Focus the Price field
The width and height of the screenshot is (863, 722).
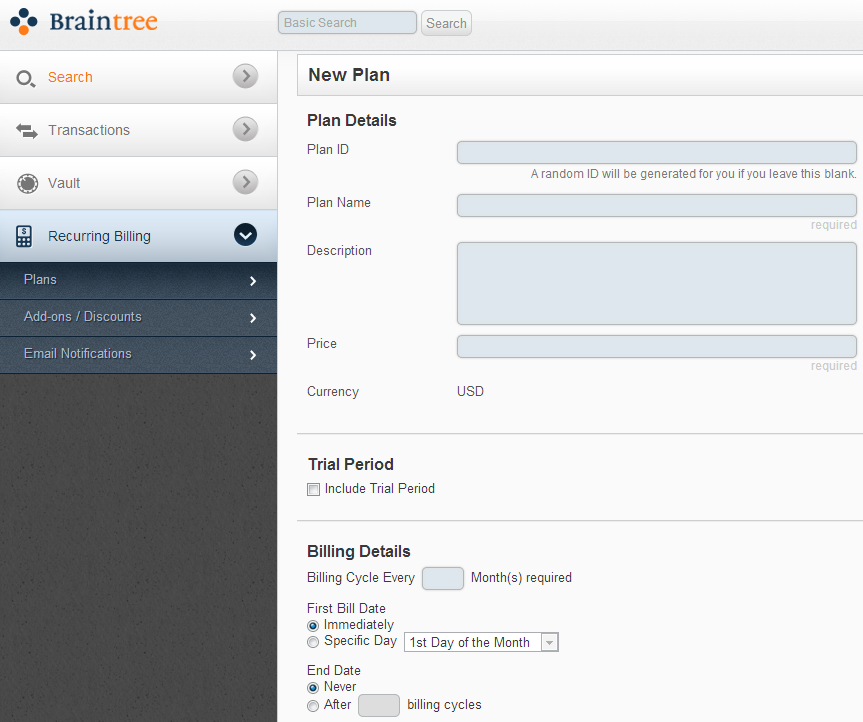coord(657,347)
